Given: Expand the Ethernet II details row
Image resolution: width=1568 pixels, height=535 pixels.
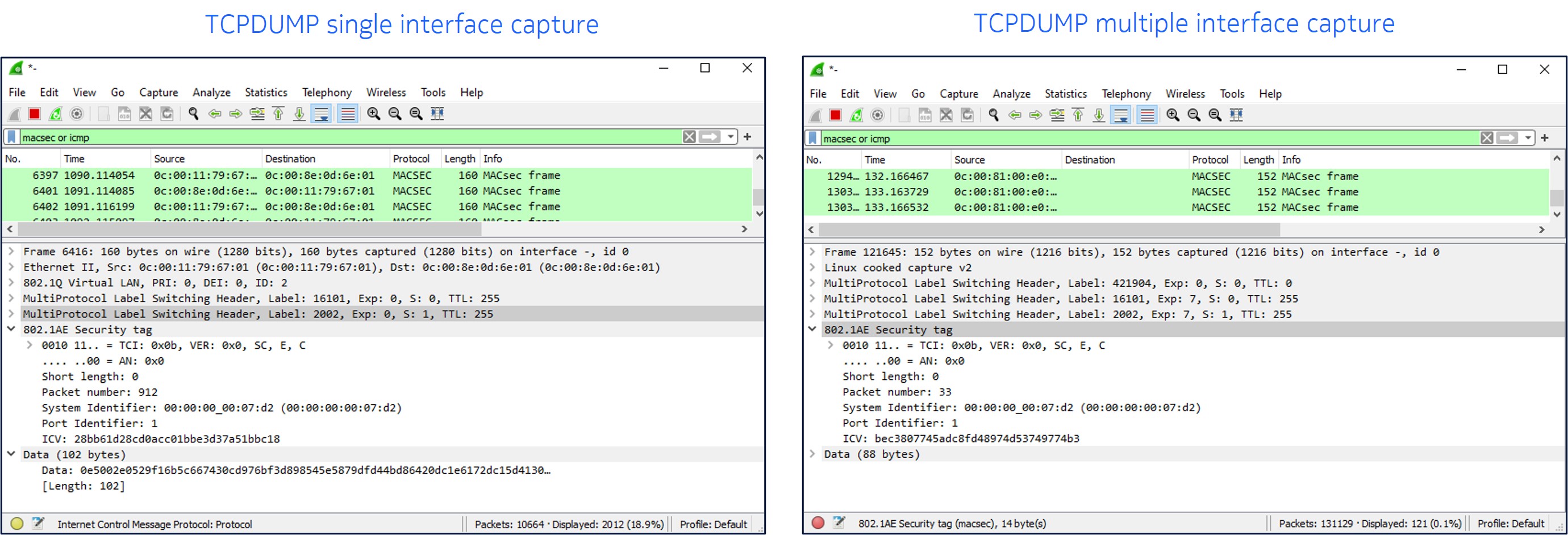Looking at the screenshot, I should pyautogui.click(x=11, y=266).
